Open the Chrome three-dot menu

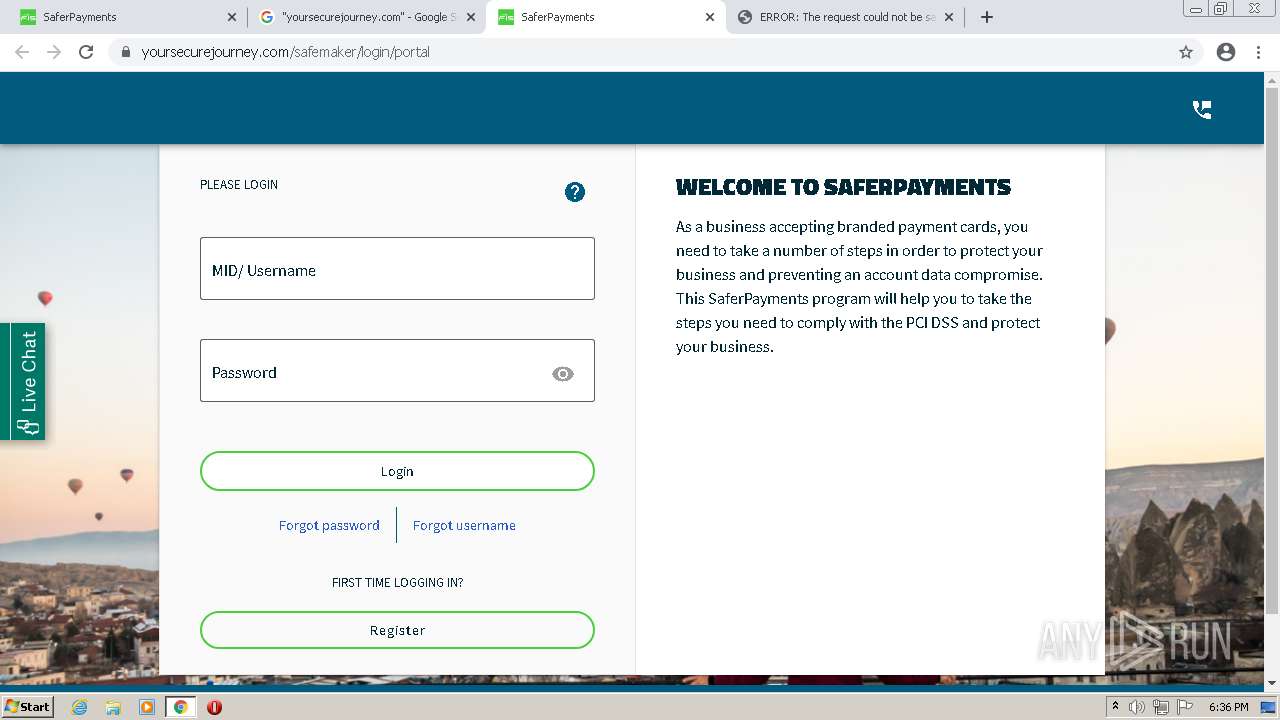pyautogui.click(x=1258, y=52)
